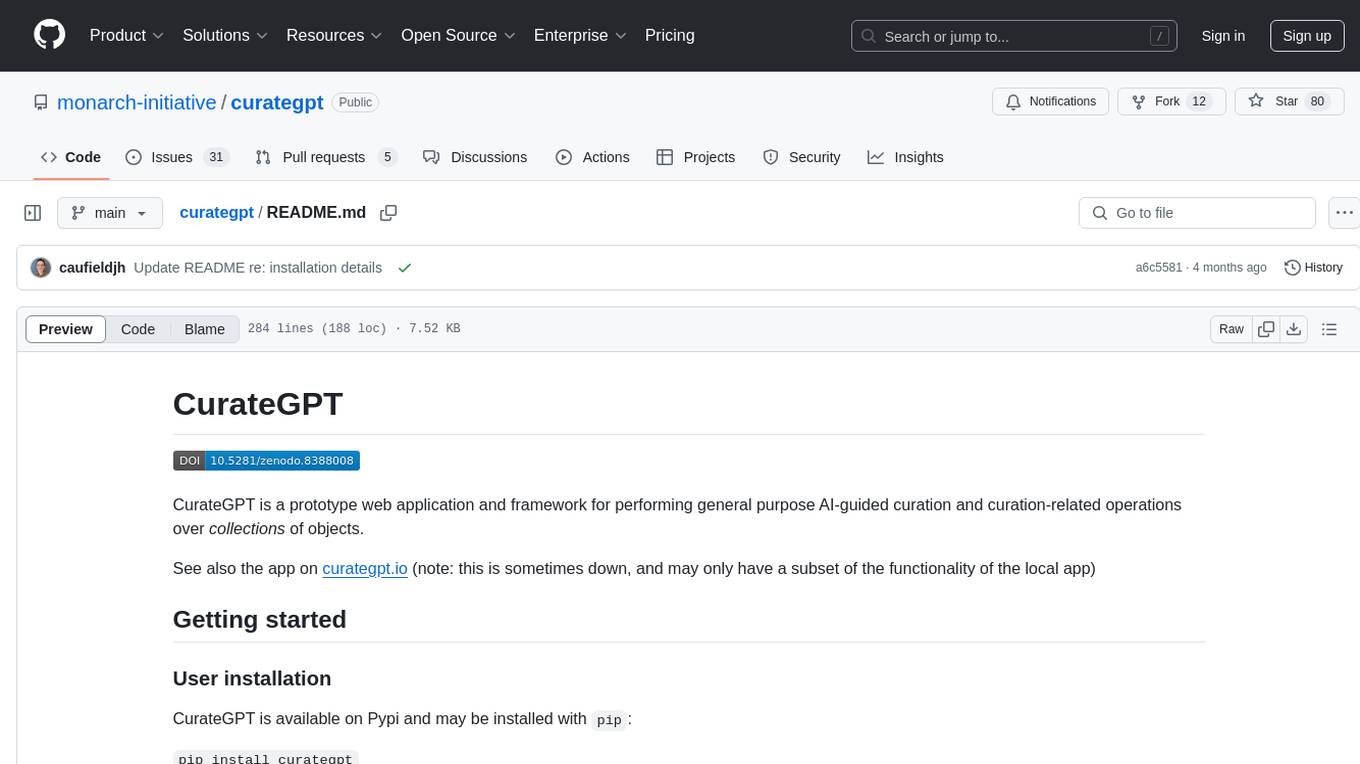
Task: Switch to the Discussions tab
Action: (x=475, y=157)
